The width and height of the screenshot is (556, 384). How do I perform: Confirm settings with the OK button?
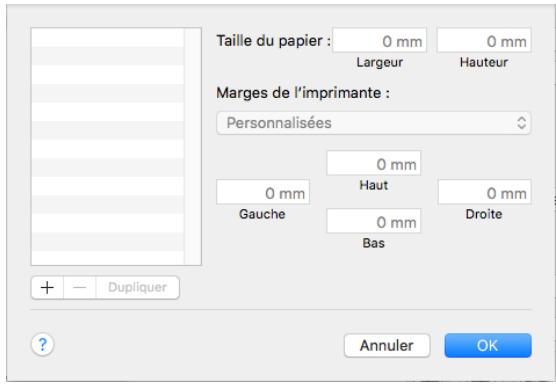488,345
